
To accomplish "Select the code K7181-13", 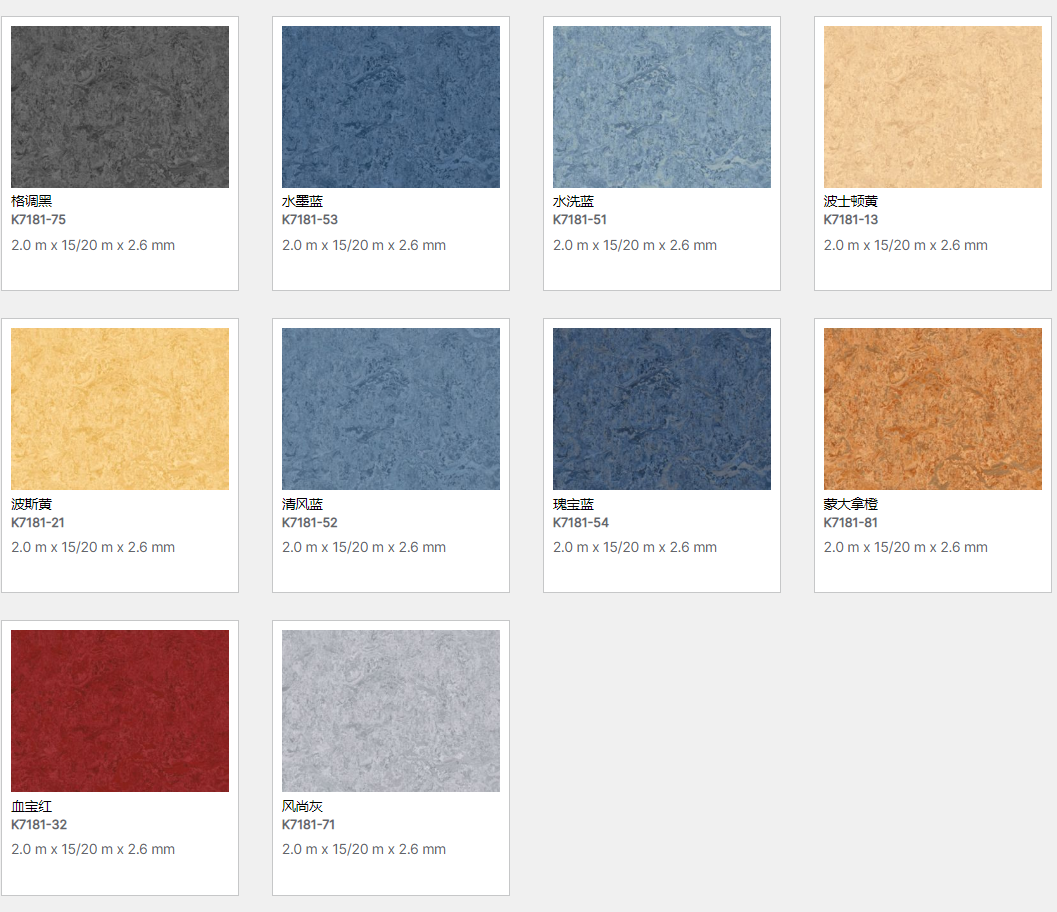I will click(x=851, y=220).
